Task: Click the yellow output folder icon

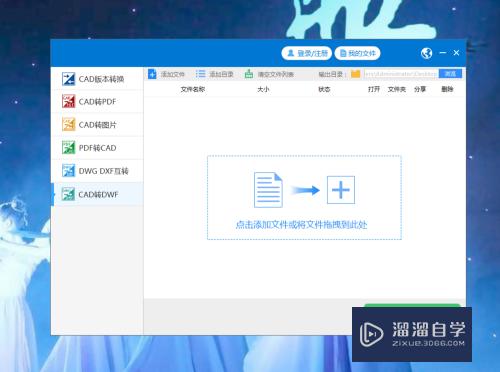Action: pyautogui.click(x=356, y=74)
